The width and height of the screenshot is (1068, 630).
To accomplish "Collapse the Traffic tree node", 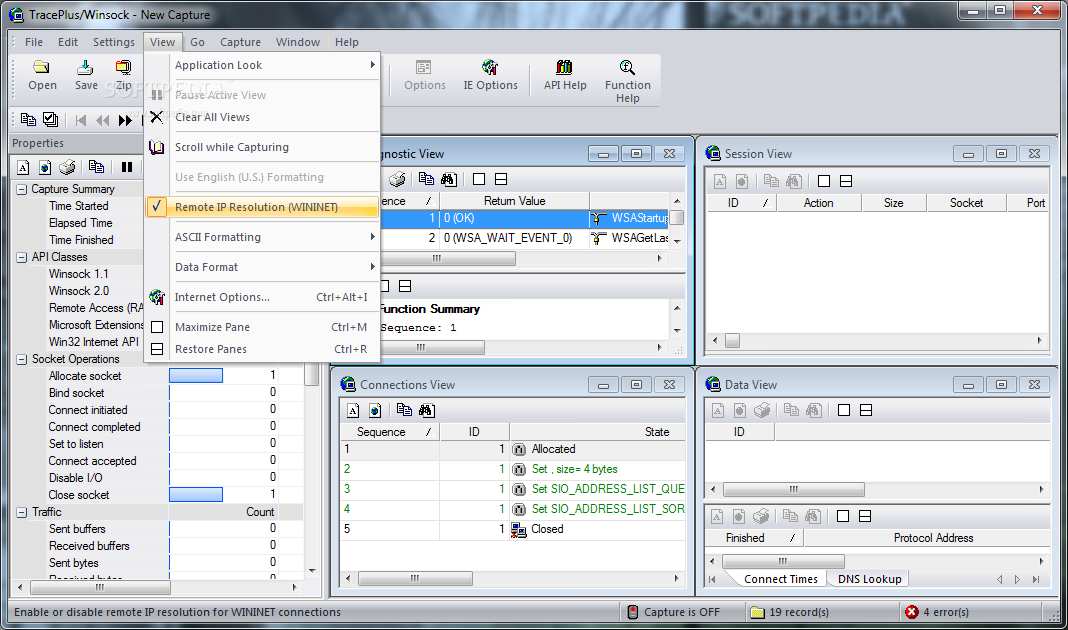I will click(22, 512).
